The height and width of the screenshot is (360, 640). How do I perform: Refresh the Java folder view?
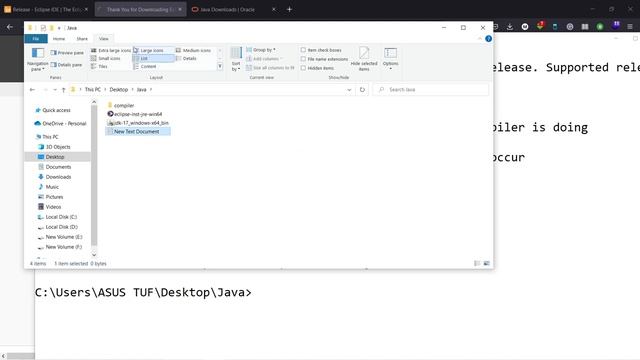click(x=362, y=89)
